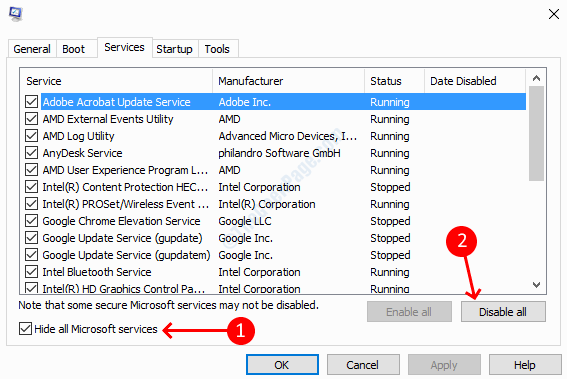Uncheck Google Chrome Elevation Service checkbox
The image size is (567, 379).
coord(31,221)
